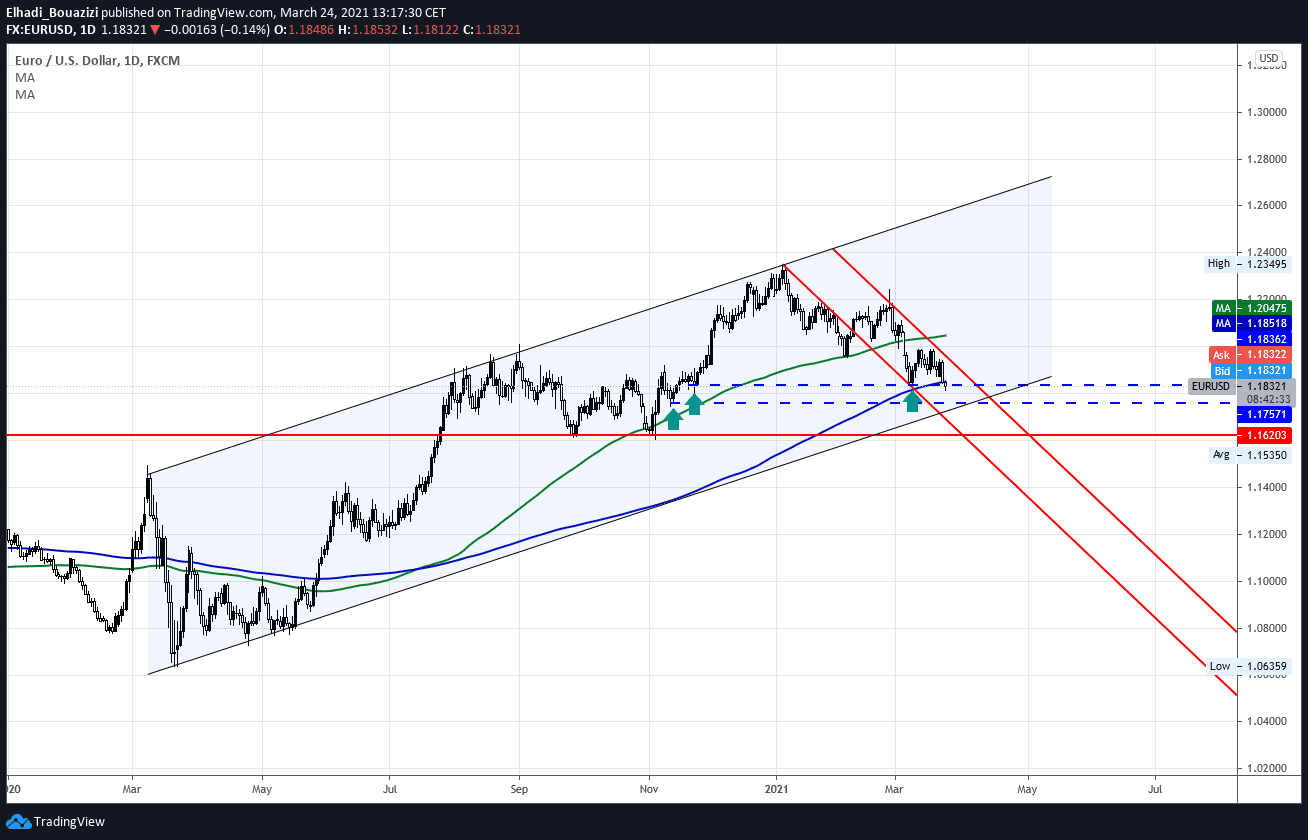This screenshot has height=840, width=1308.
Task: Click the 1.04000 price axis tick
Action: point(1267,721)
